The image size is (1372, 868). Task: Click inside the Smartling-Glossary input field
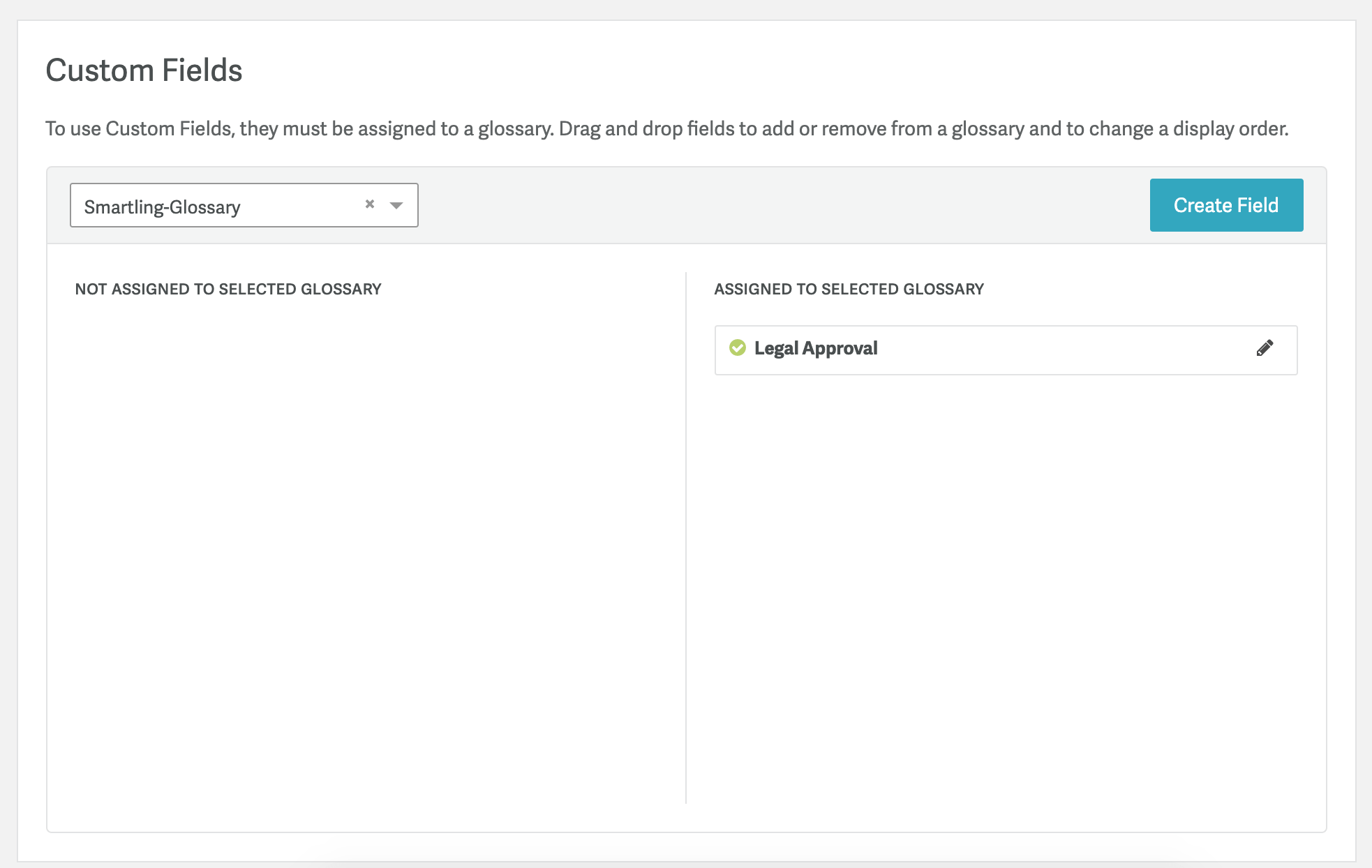click(x=209, y=205)
